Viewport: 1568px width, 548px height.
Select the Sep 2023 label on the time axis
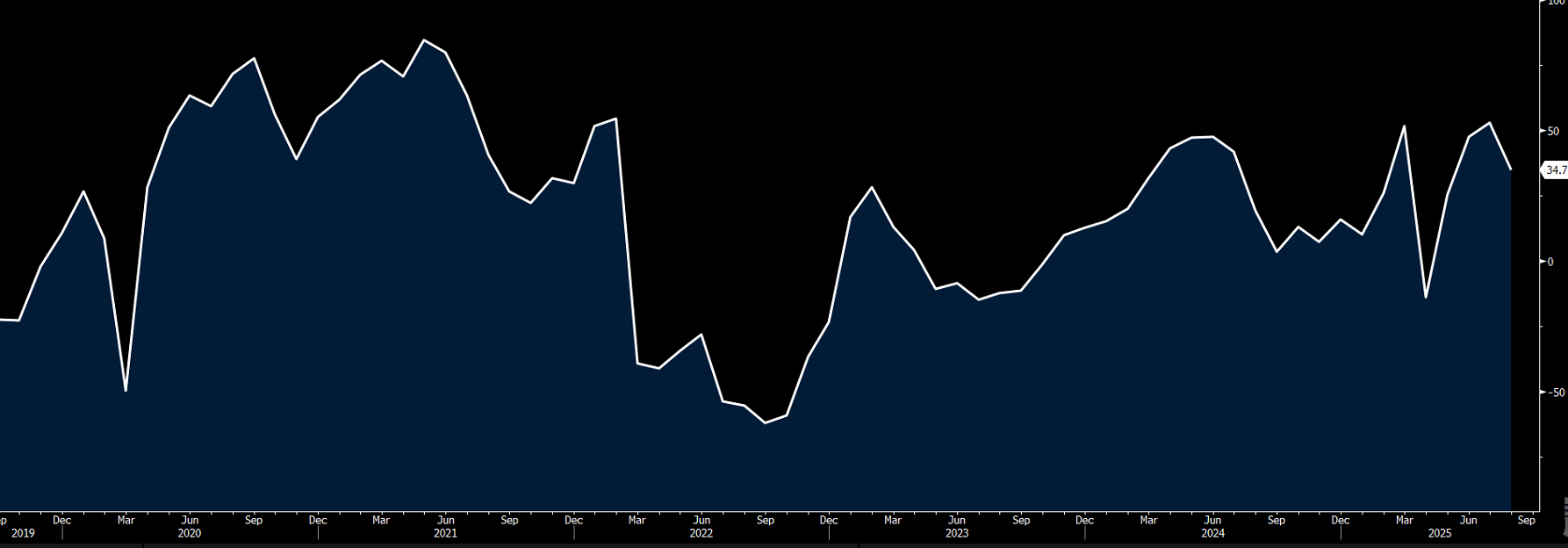pos(1021,520)
